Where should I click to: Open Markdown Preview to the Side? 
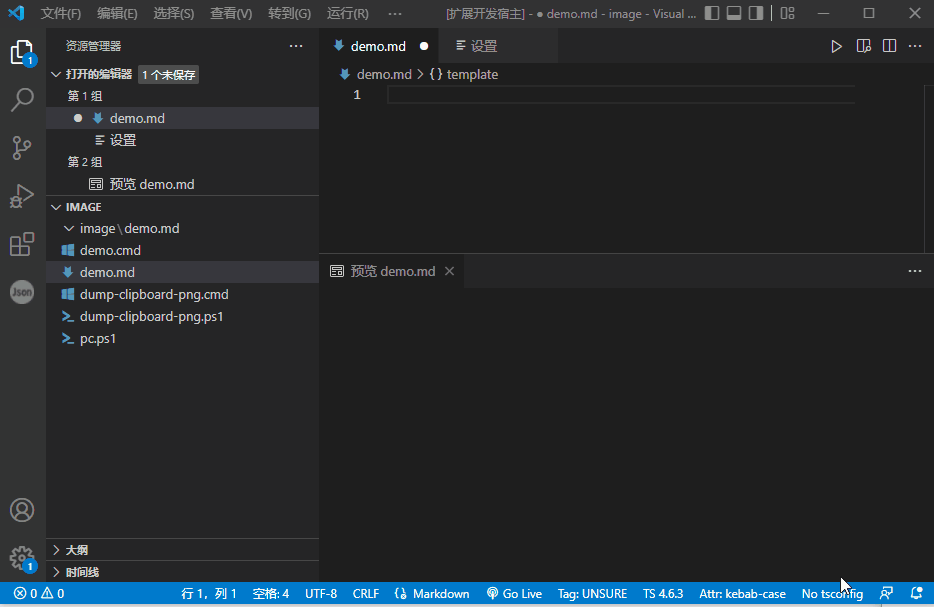863,46
